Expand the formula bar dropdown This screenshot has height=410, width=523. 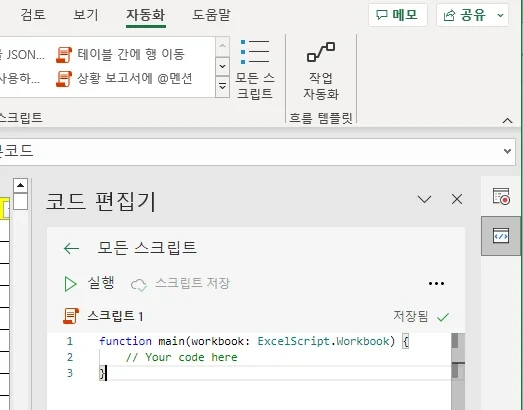[507, 151]
